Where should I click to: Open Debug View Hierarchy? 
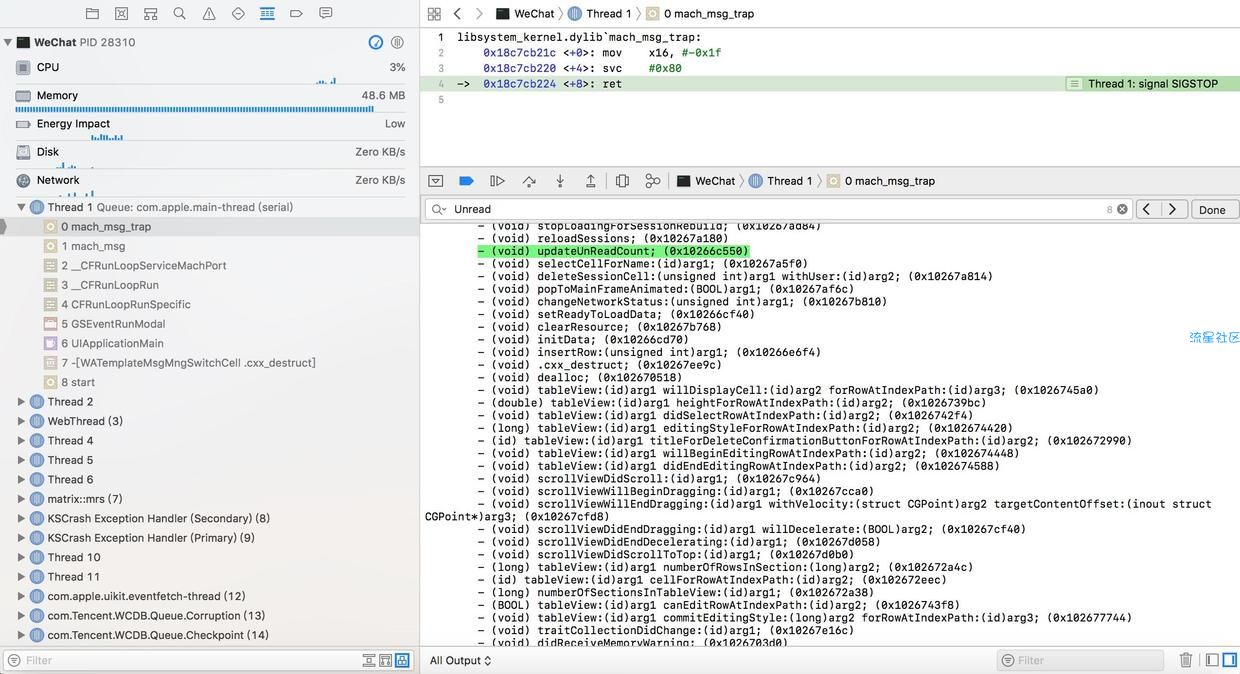coord(622,181)
